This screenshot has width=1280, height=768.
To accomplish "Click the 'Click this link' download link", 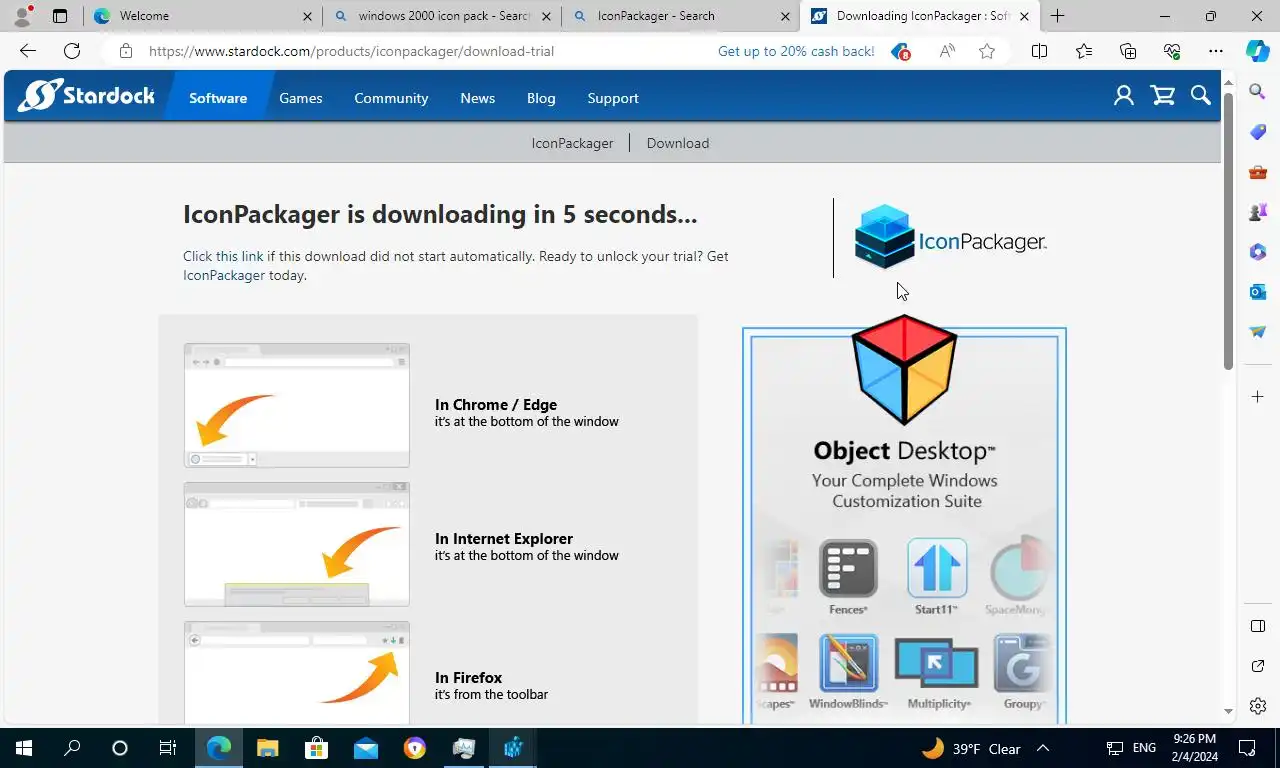I will click(223, 256).
